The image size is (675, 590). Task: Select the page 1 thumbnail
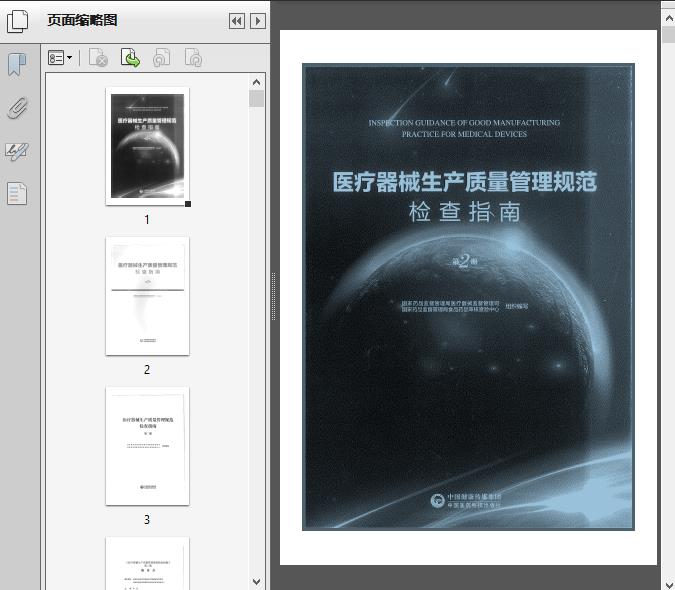[x=147, y=146]
